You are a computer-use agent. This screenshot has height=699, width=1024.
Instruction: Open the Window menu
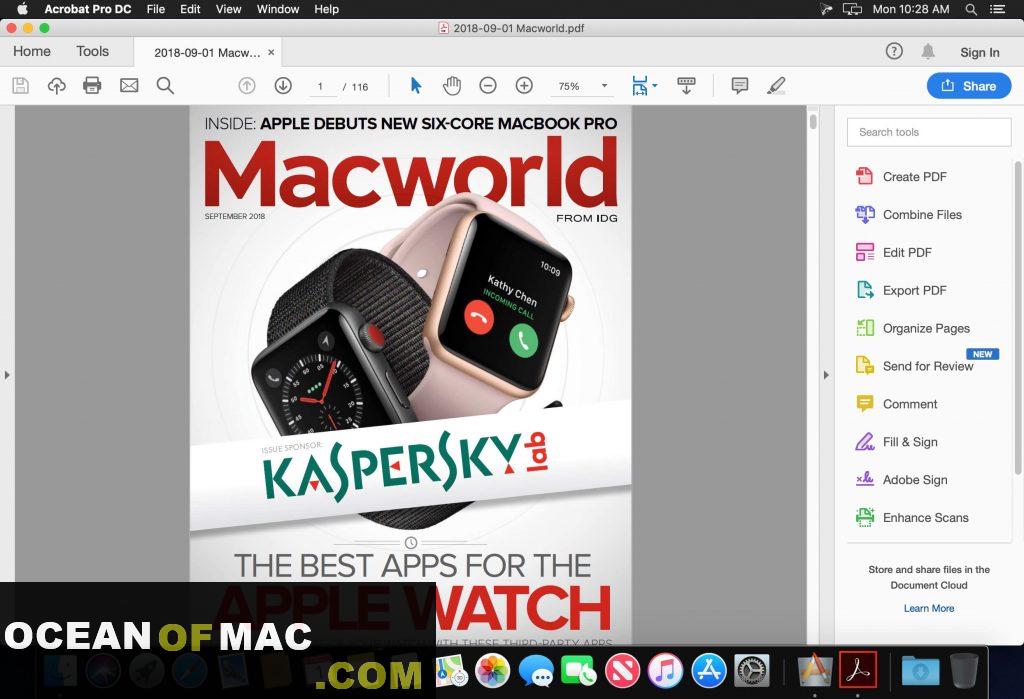pyautogui.click(x=278, y=9)
